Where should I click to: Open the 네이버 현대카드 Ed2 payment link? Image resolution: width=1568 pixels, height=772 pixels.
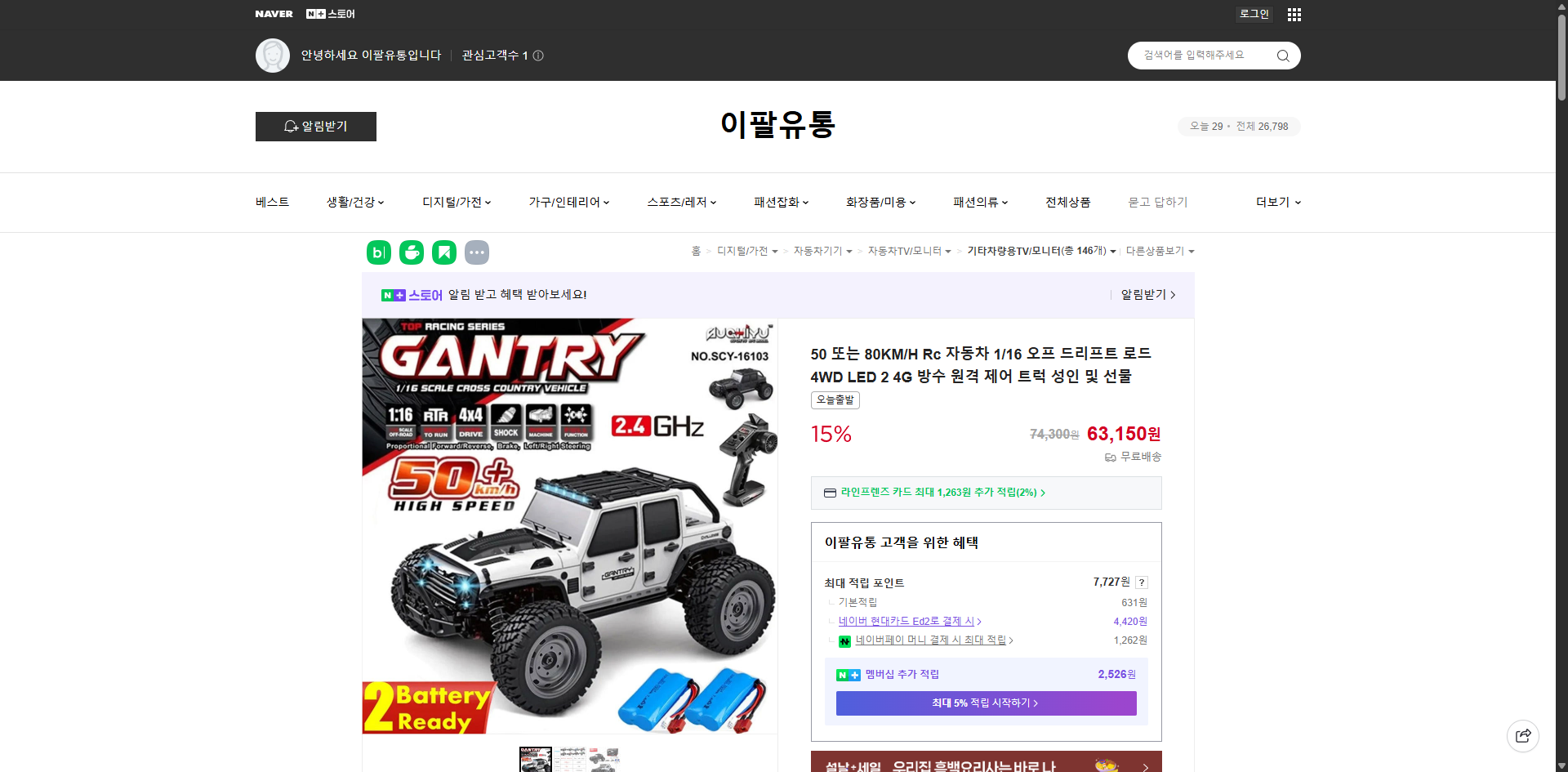point(906,621)
